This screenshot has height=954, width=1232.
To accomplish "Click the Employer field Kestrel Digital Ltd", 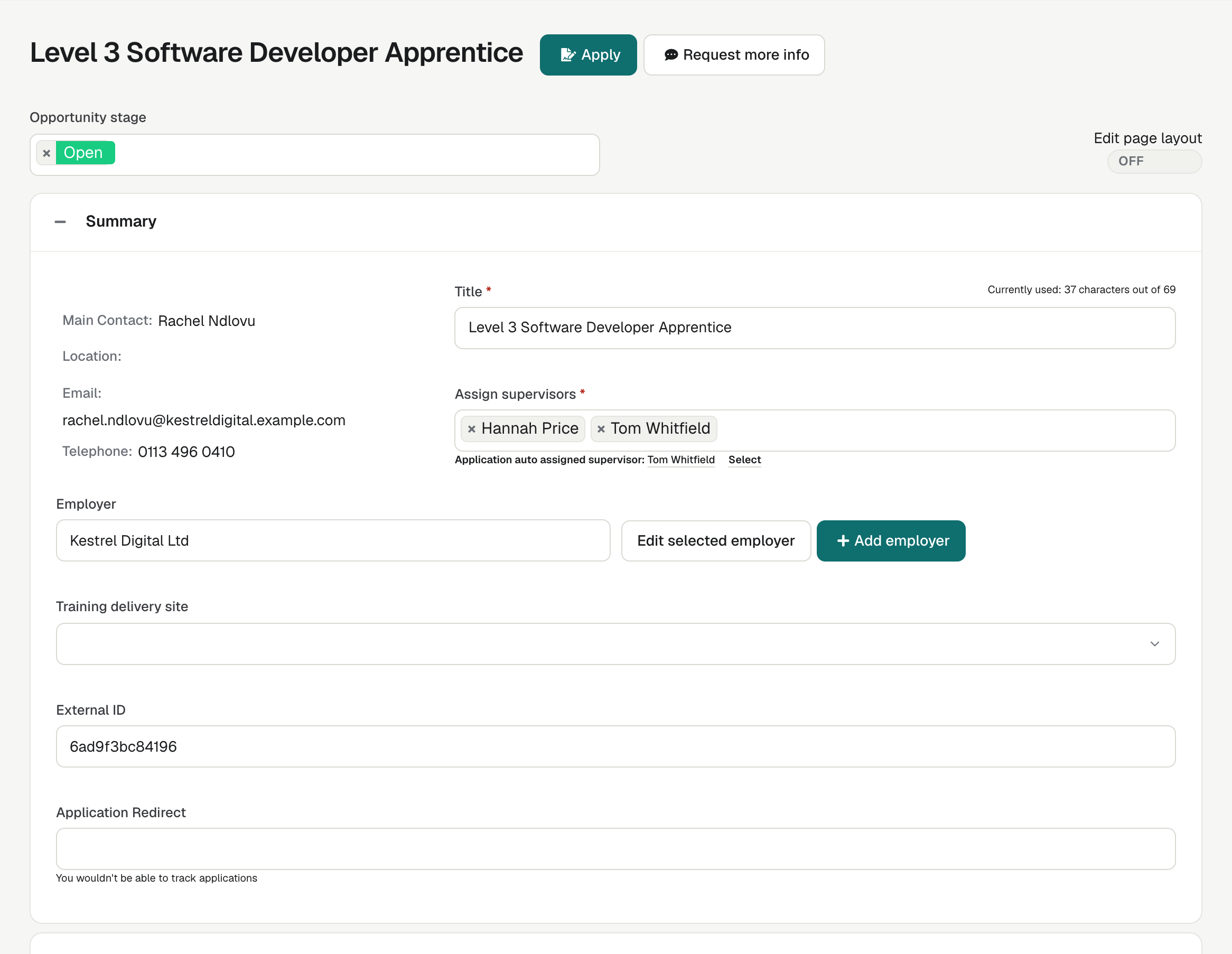I will coord(333,540).
